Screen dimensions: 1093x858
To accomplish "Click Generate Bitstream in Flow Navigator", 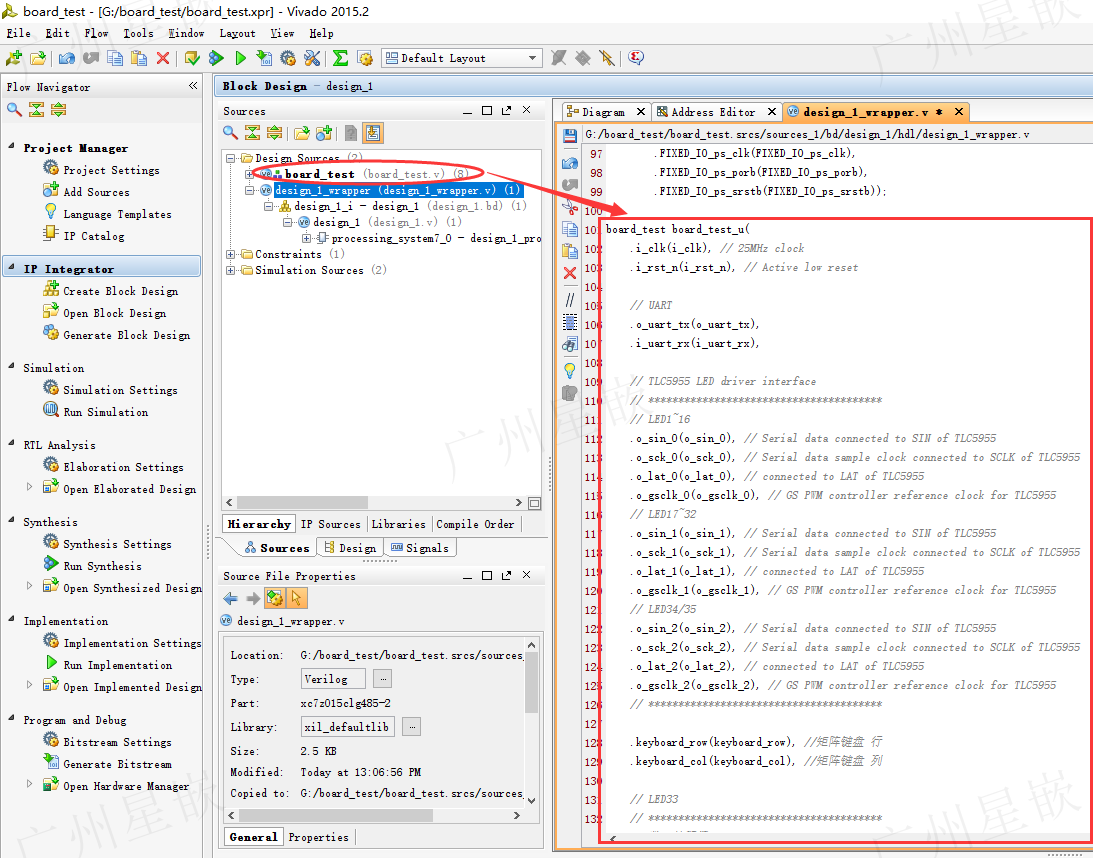I will click(x=117, y=764).
